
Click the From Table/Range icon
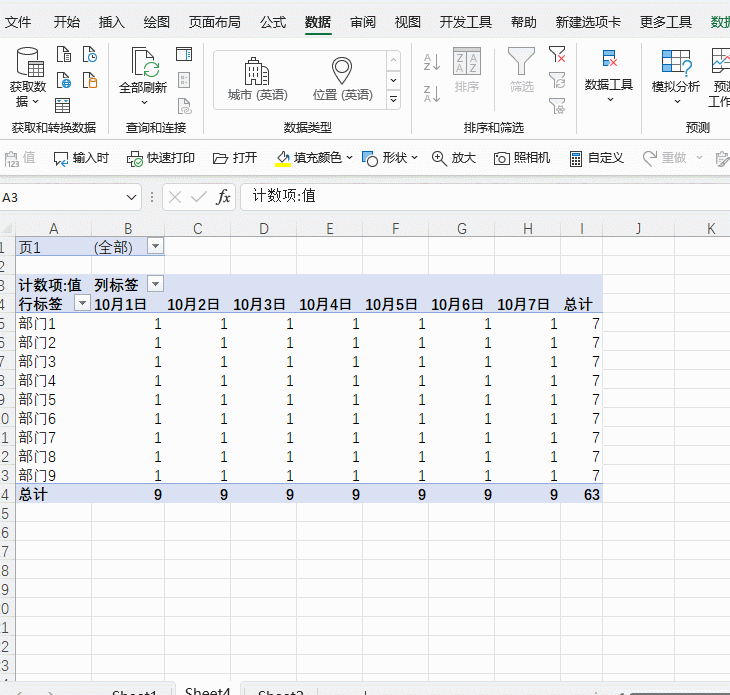pyautogui.click(x=62, y=106)
